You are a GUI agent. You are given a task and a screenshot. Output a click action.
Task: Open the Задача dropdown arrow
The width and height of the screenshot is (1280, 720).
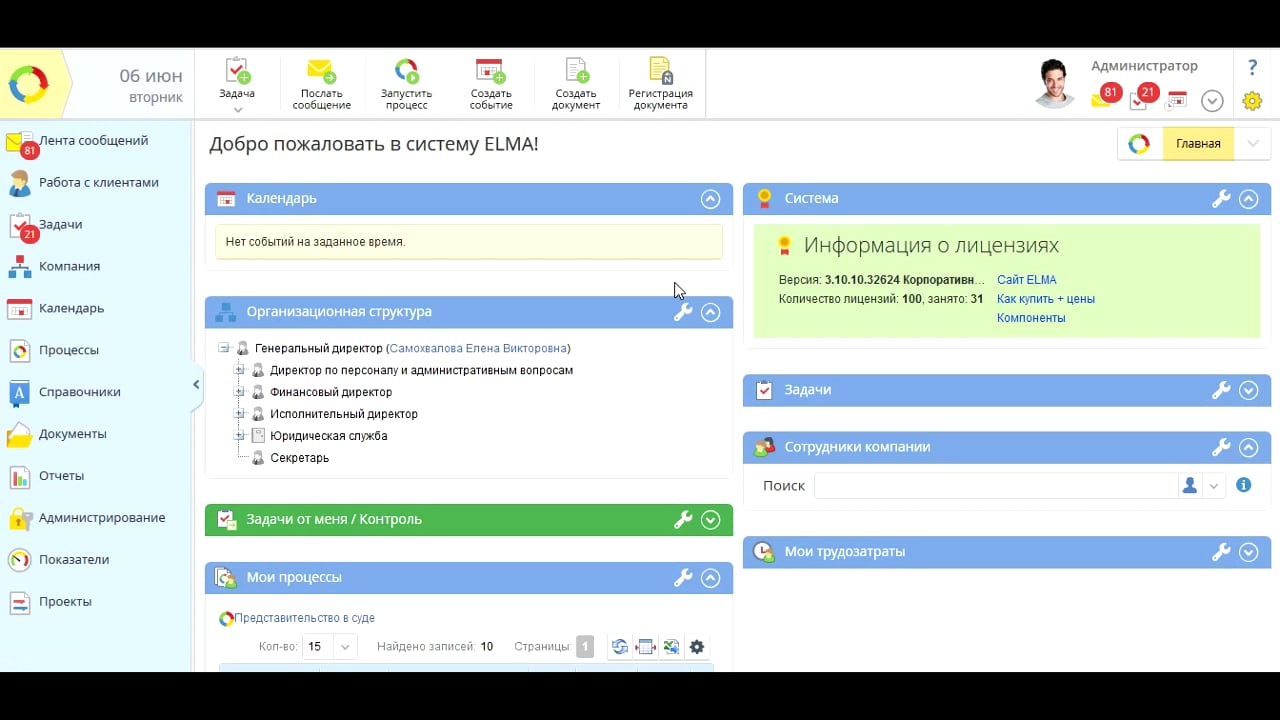(238, 109)
